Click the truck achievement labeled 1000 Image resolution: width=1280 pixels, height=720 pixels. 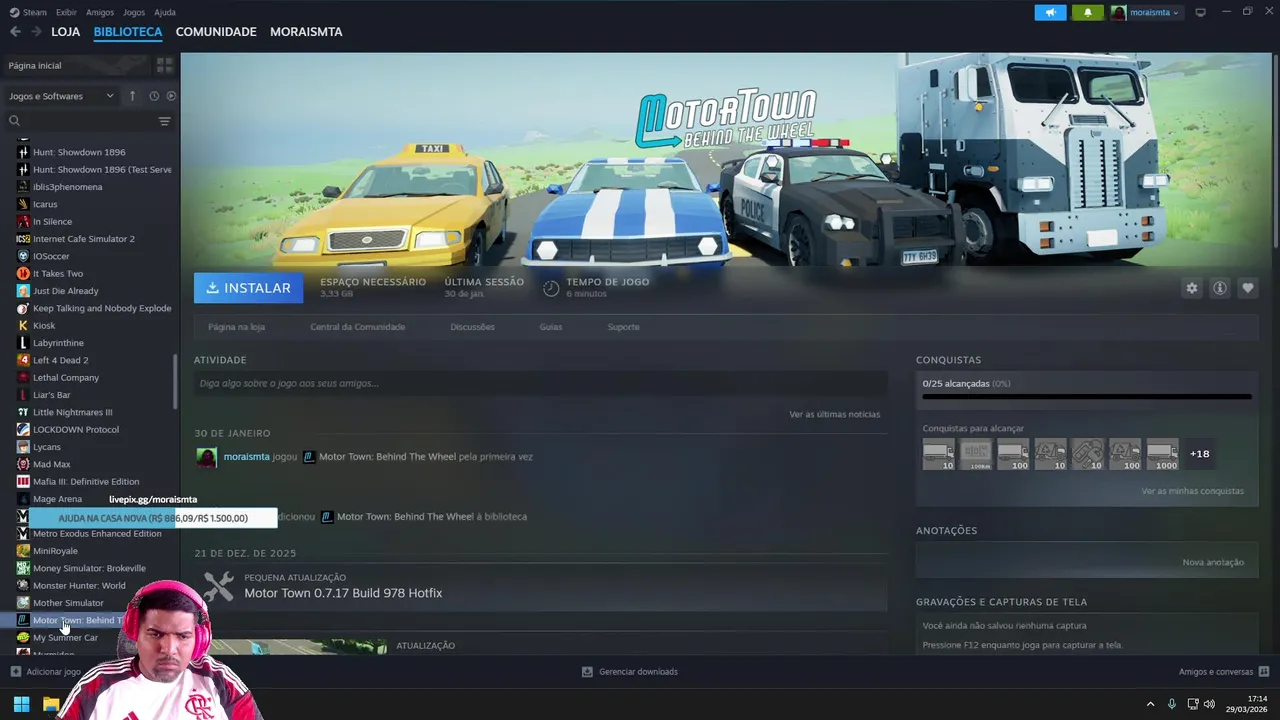click(1162, 454)
